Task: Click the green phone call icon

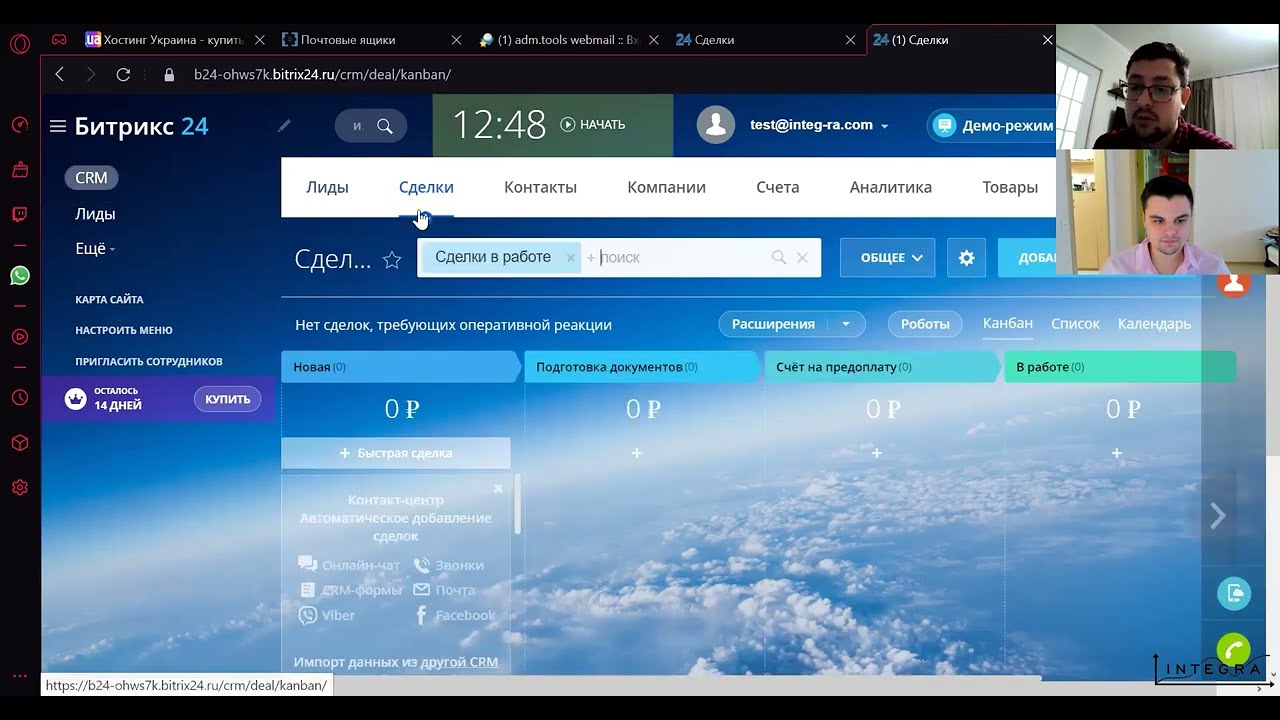Action: click(1234, 650)
